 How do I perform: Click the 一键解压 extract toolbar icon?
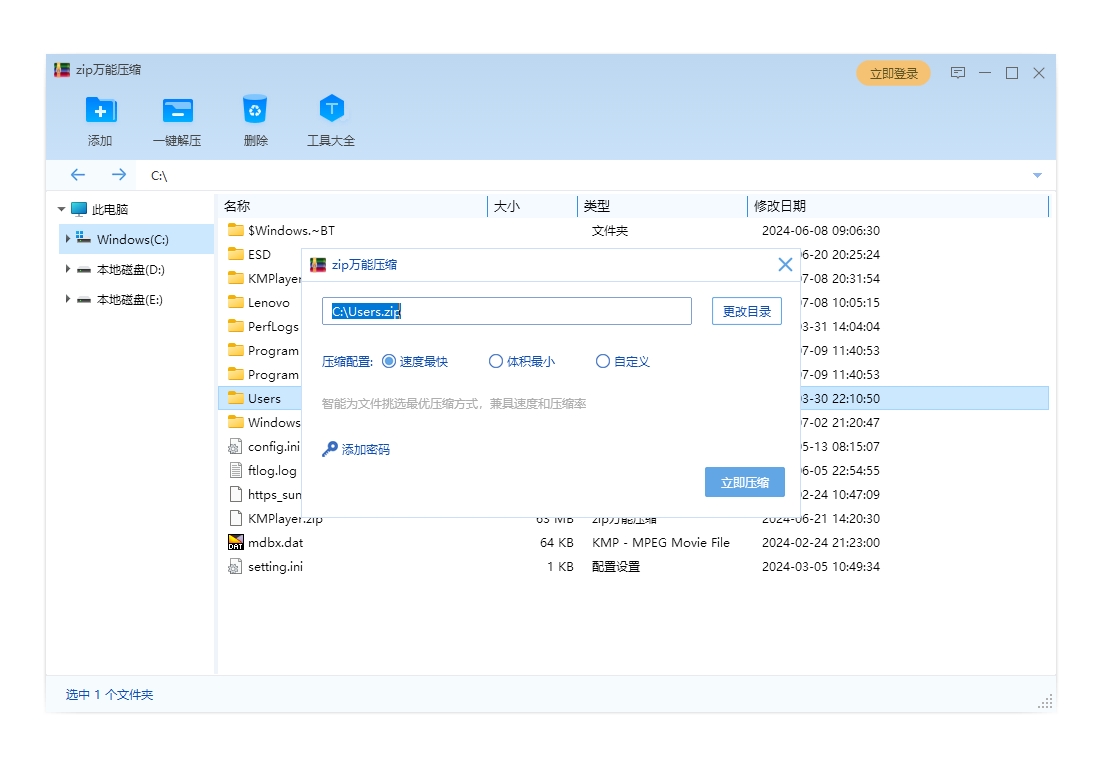pyautogui.click(x=177, y=111)
